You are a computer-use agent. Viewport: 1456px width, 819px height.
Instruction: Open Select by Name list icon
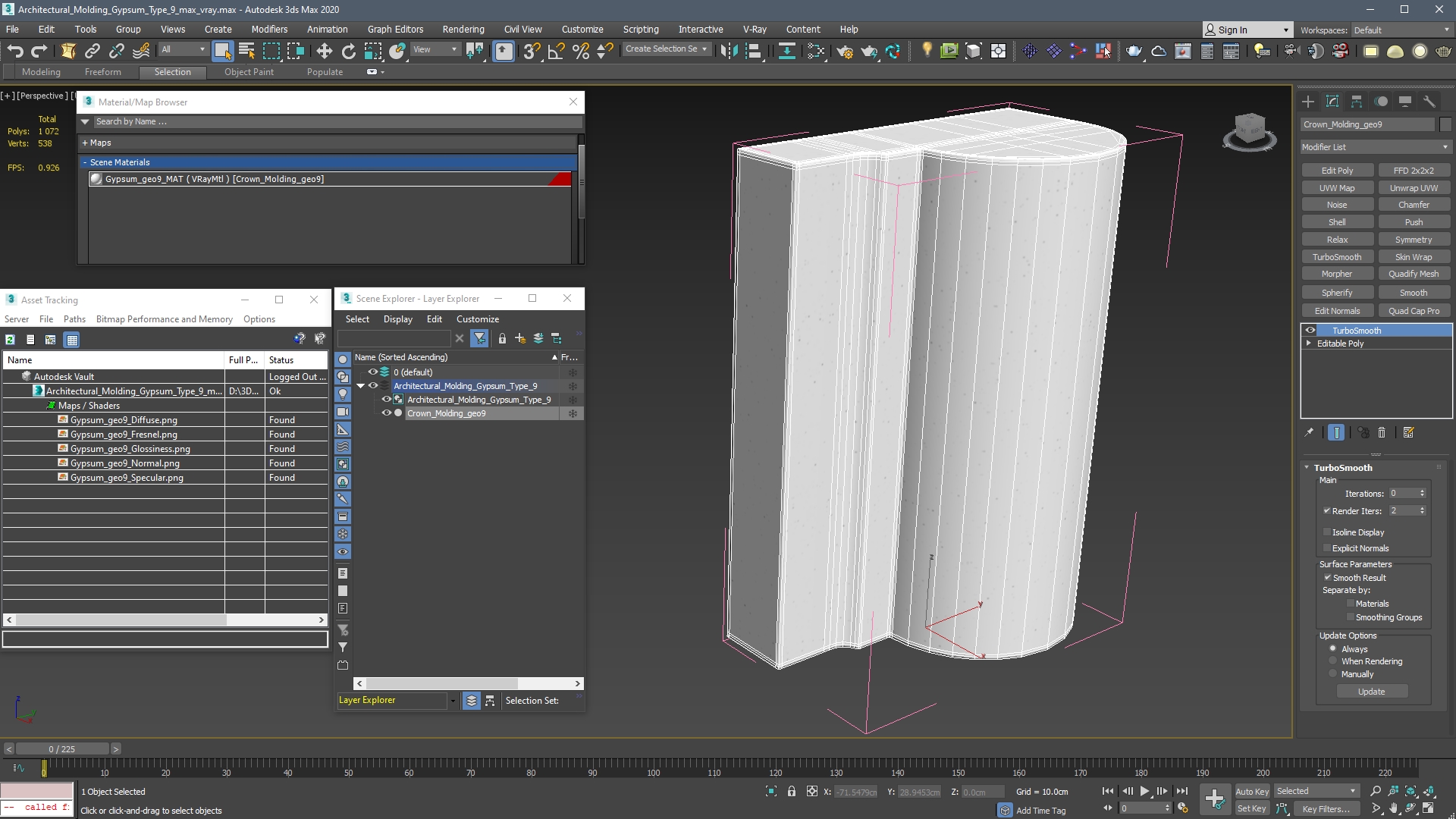pos(246,51)
